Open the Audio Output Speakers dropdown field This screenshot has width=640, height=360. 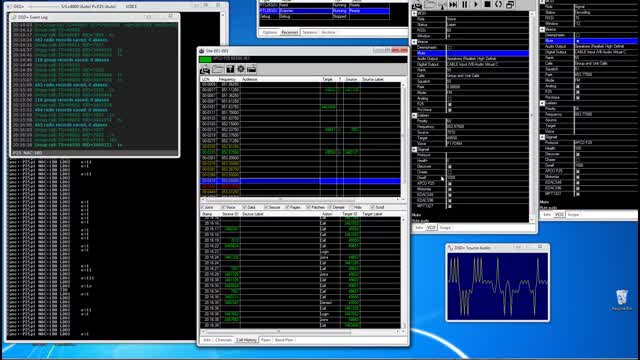pyautogui.click(x=488, y=59)
